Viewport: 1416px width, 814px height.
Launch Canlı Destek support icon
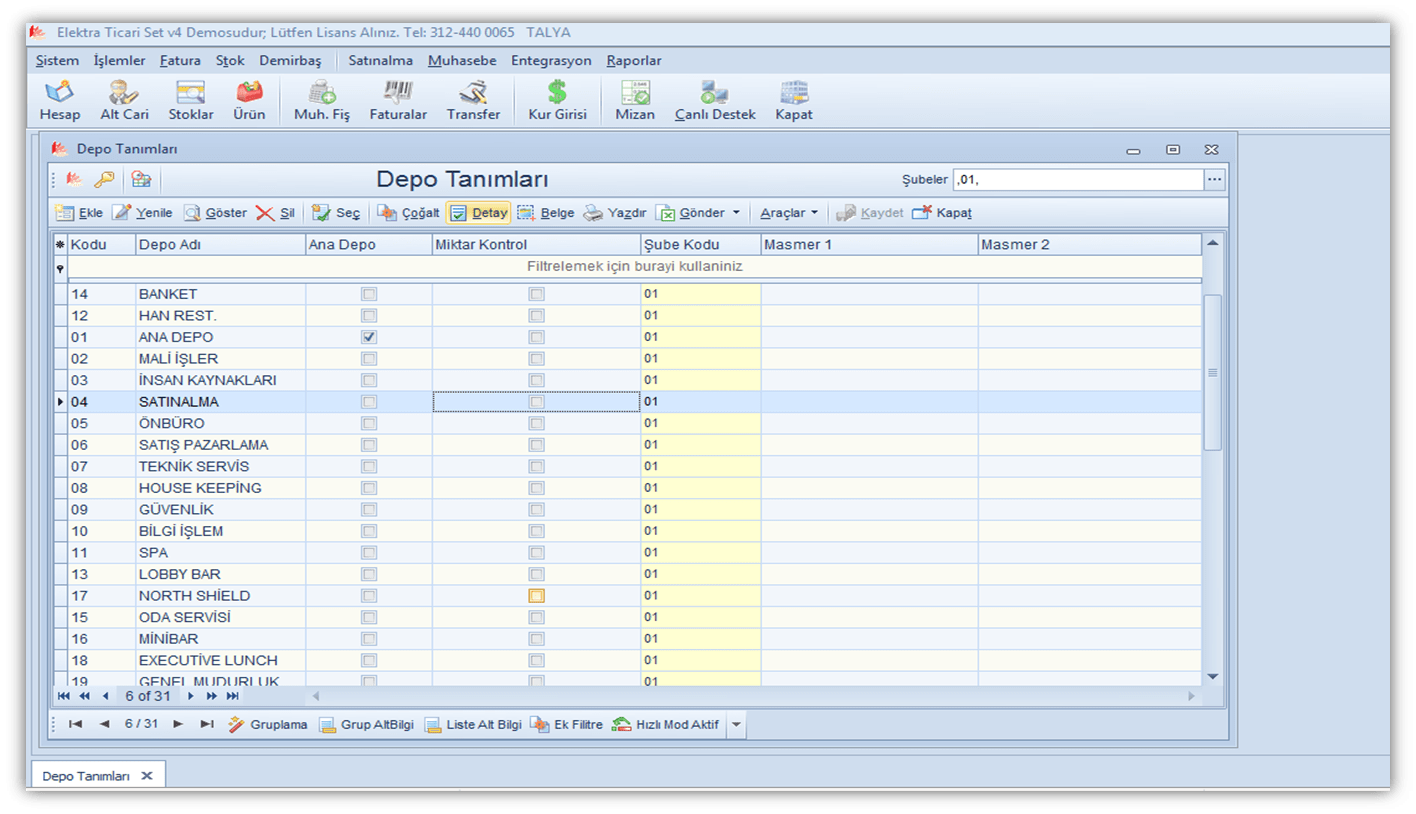click(715, 101)
